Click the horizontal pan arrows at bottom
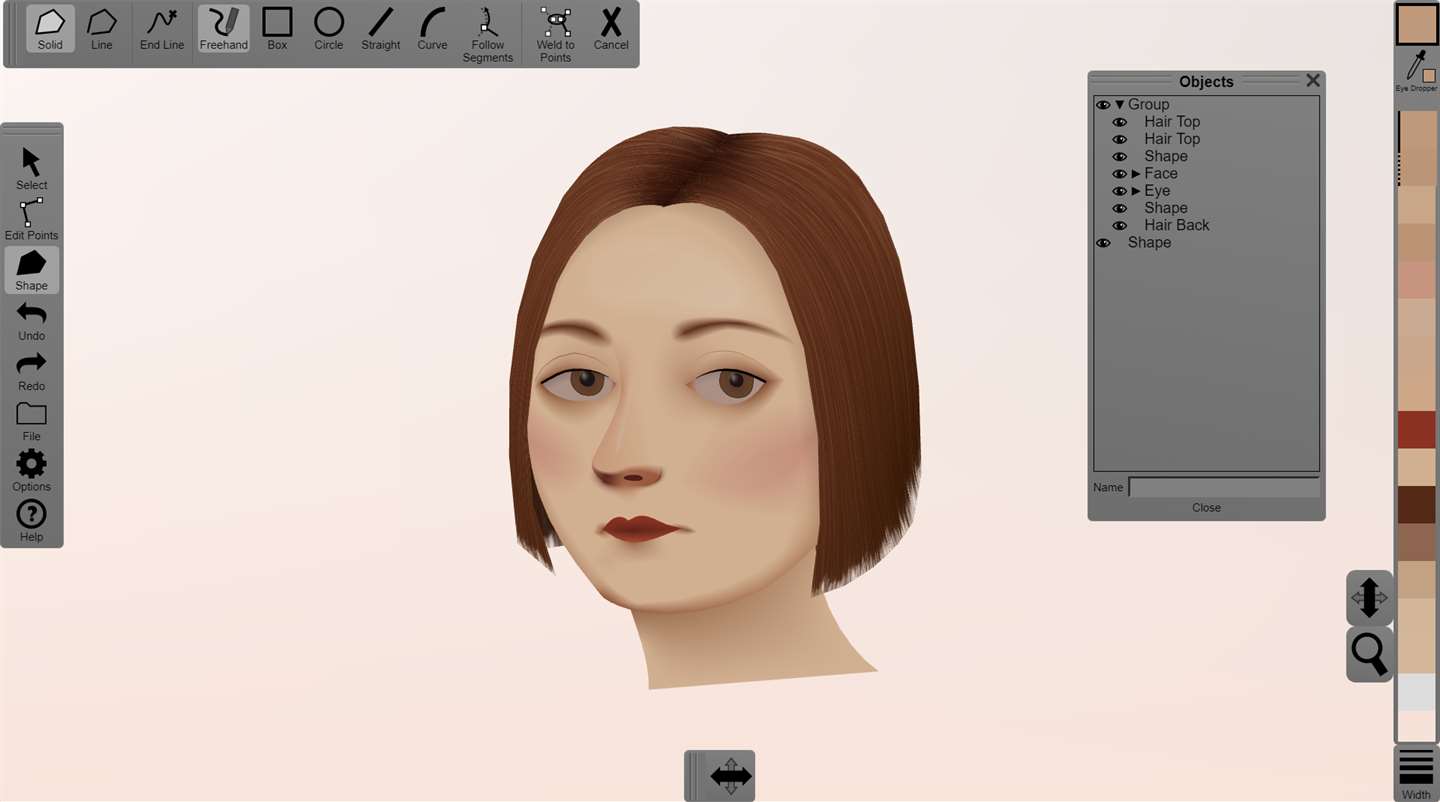 tap(730, 776)
